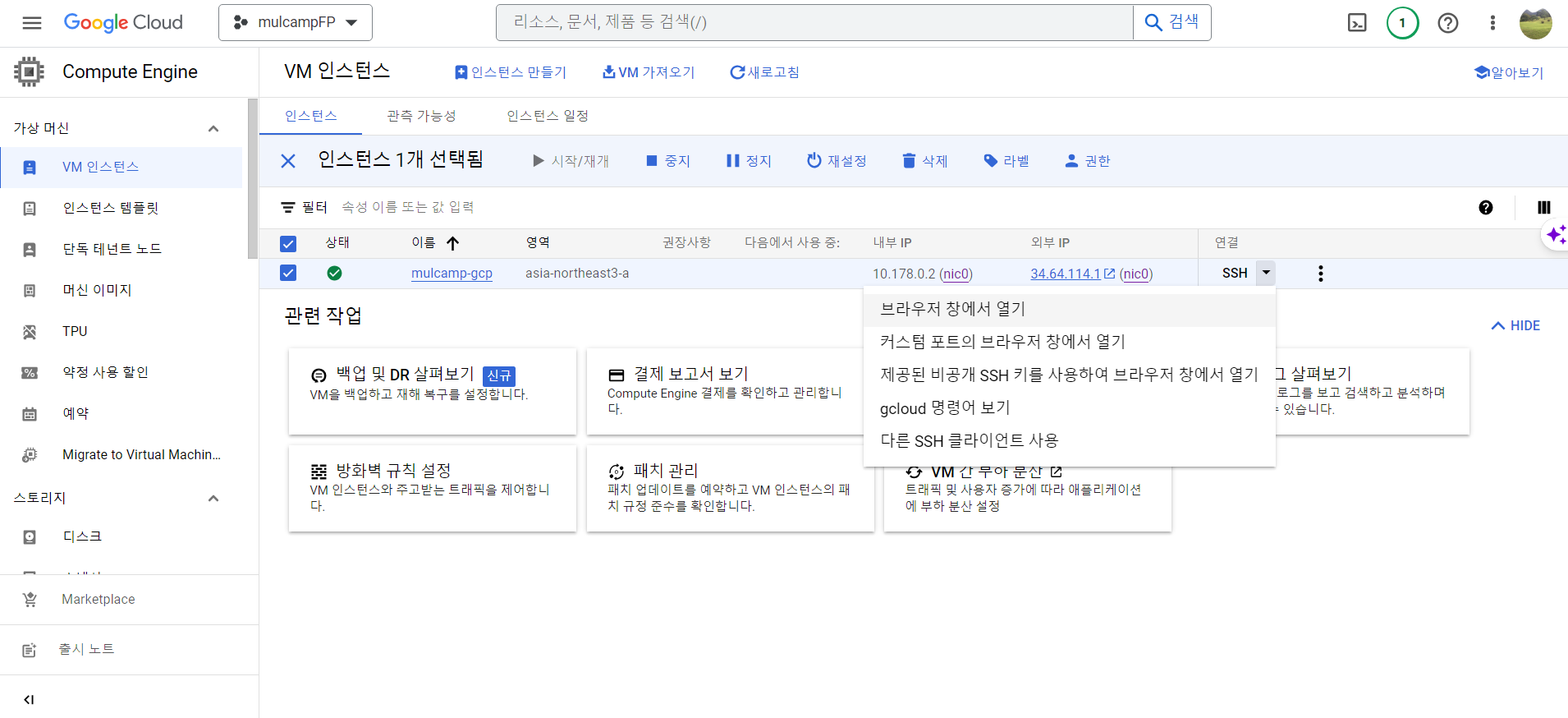
Task: Open 패치 관리 card
Action: click(731, 488)
